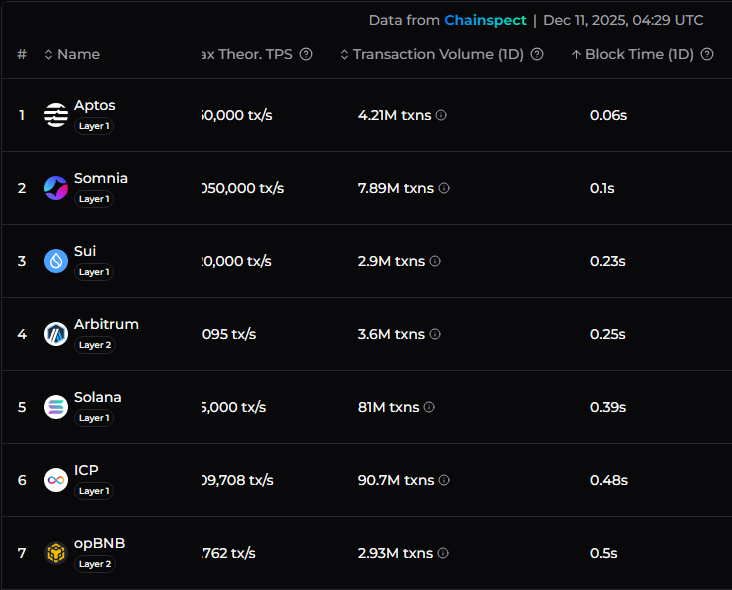Image resolution: width=732 pixels, height=590 pixels.
Task: Open info icon beside 81M txns
Action: pyautogui.click(x=429, y=407)
